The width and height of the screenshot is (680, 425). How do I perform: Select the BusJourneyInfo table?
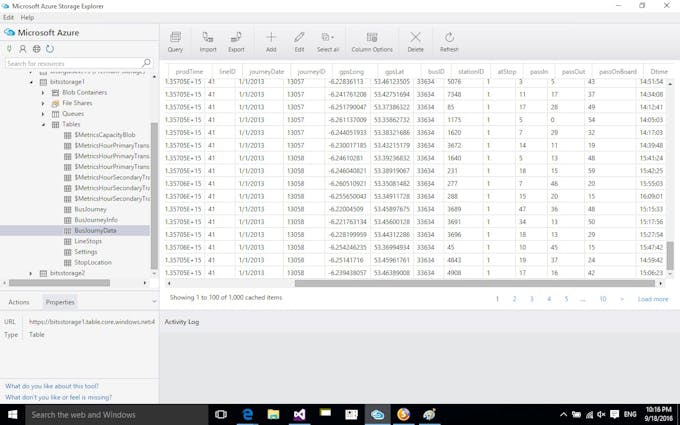pyautogui.click(x=95, y=220)
